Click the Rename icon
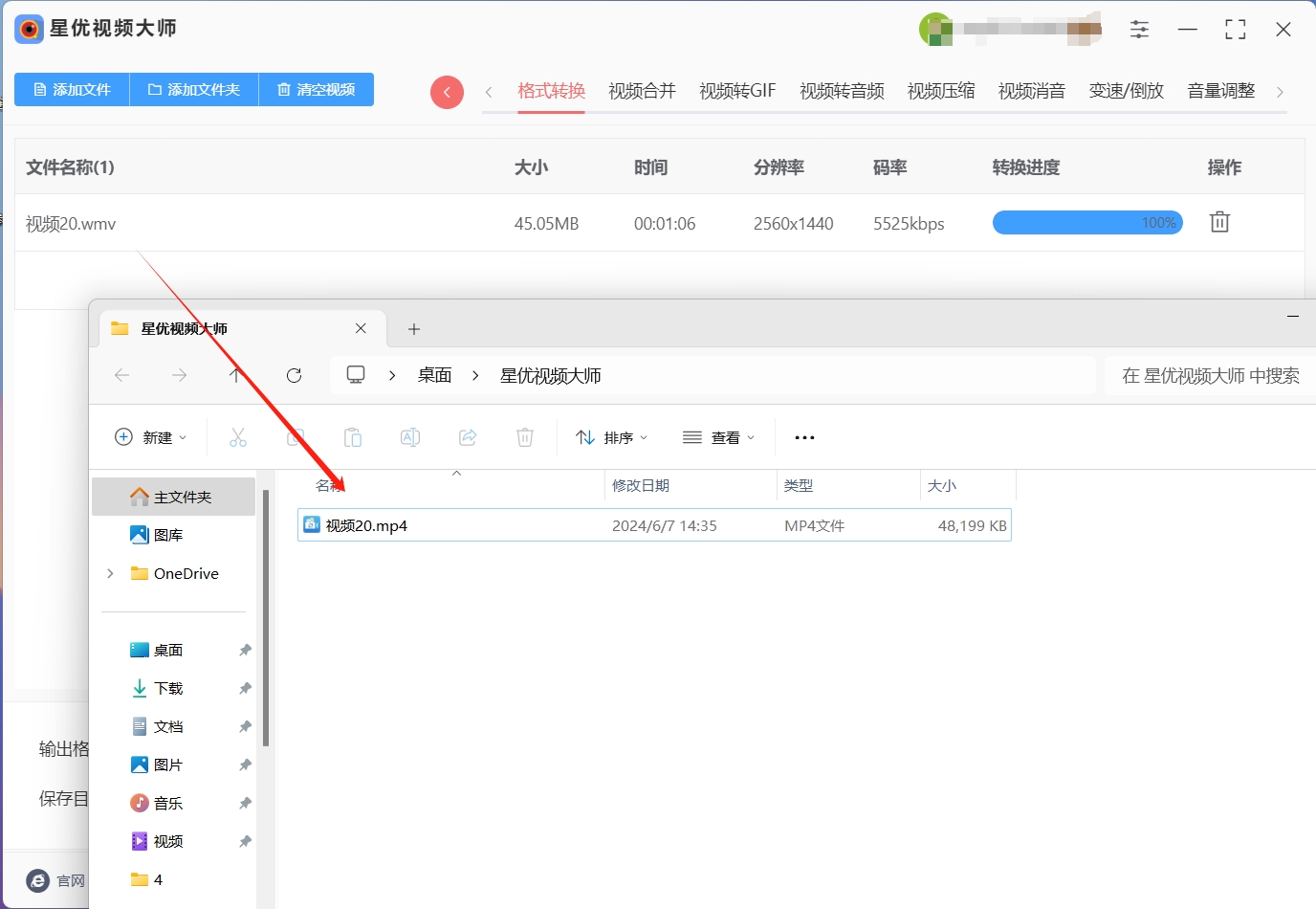The height and width of the screenshot is (909, 1316). click(x=410, y=437)
